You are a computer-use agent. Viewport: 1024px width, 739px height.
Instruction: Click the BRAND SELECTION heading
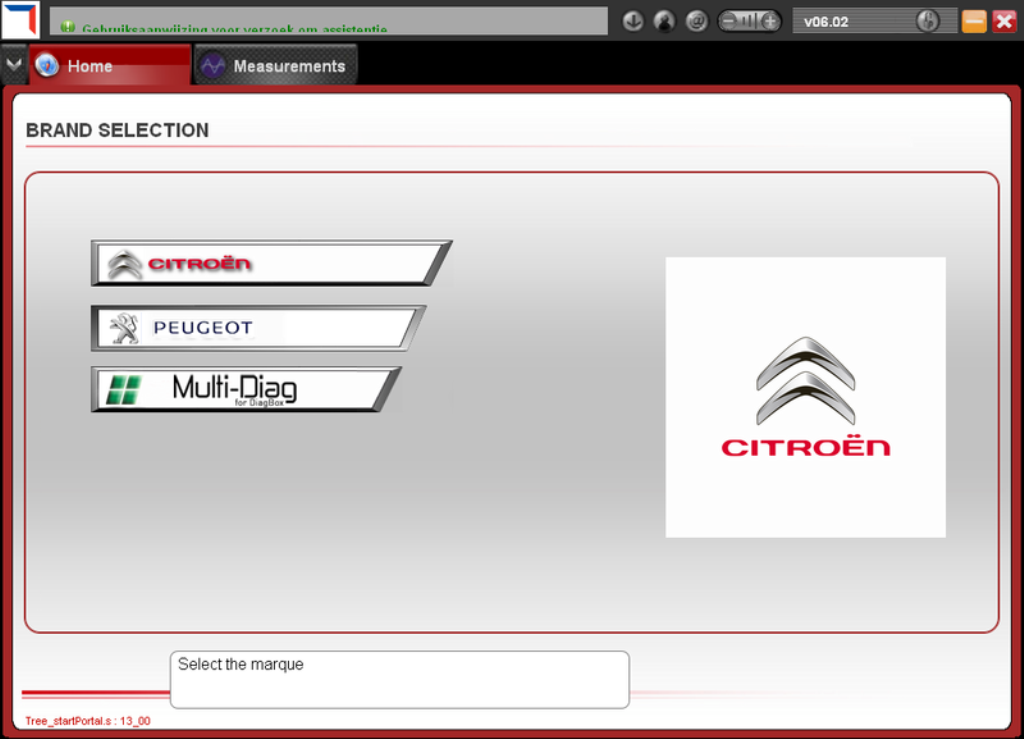point(118,131)
